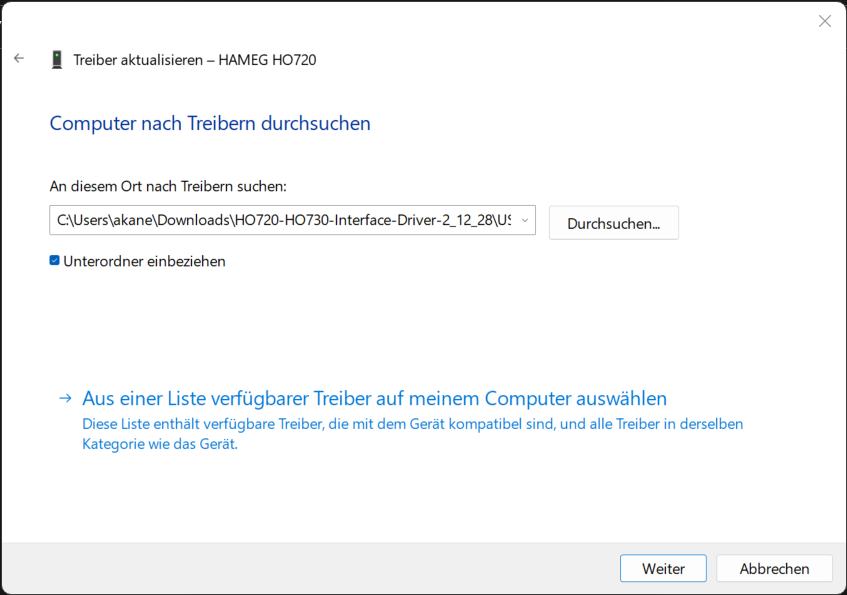Open 'Aus einer Liste verfügbarer Treiber' option

pyautogui.click(x=374, y=398)
